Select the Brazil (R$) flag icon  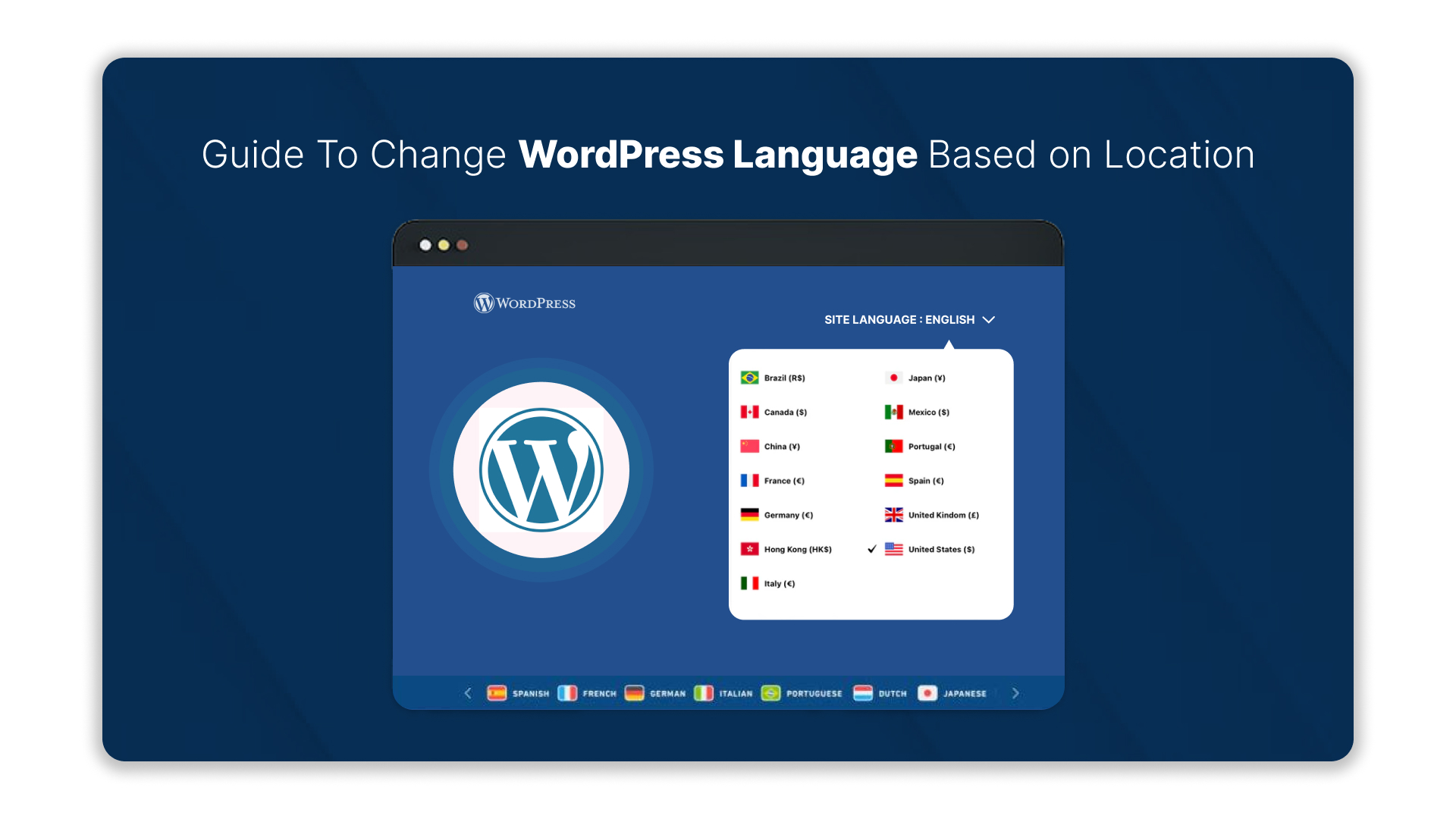749,377
